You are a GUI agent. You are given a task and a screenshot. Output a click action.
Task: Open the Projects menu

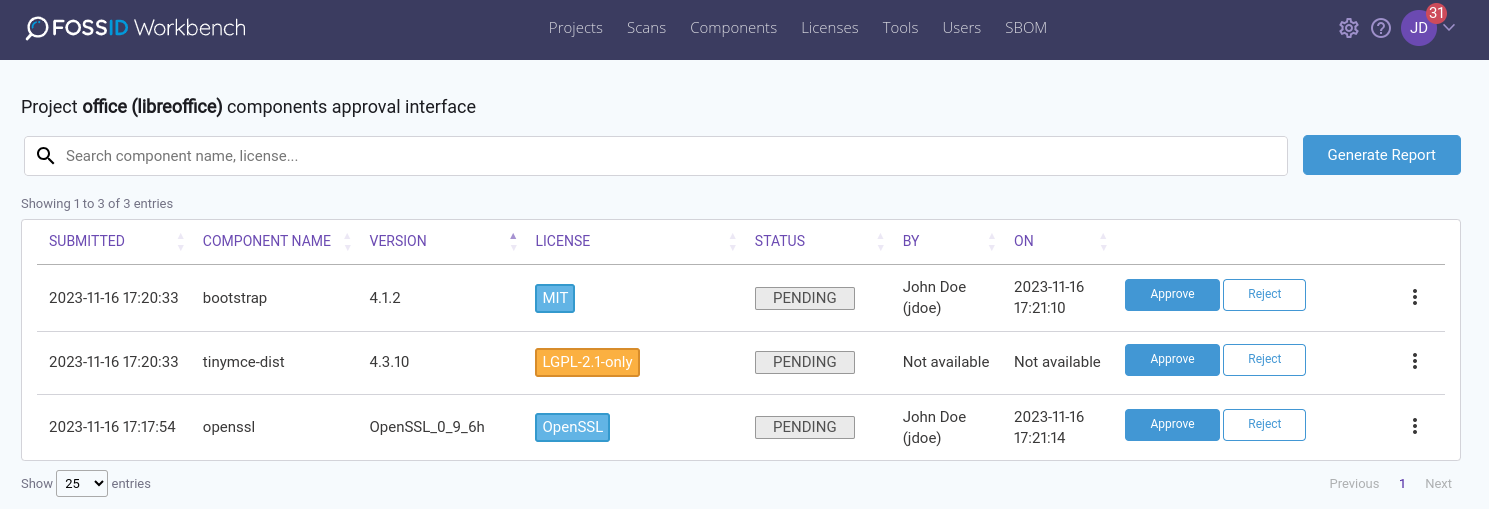pyautogui.click(x=576, y=28)
